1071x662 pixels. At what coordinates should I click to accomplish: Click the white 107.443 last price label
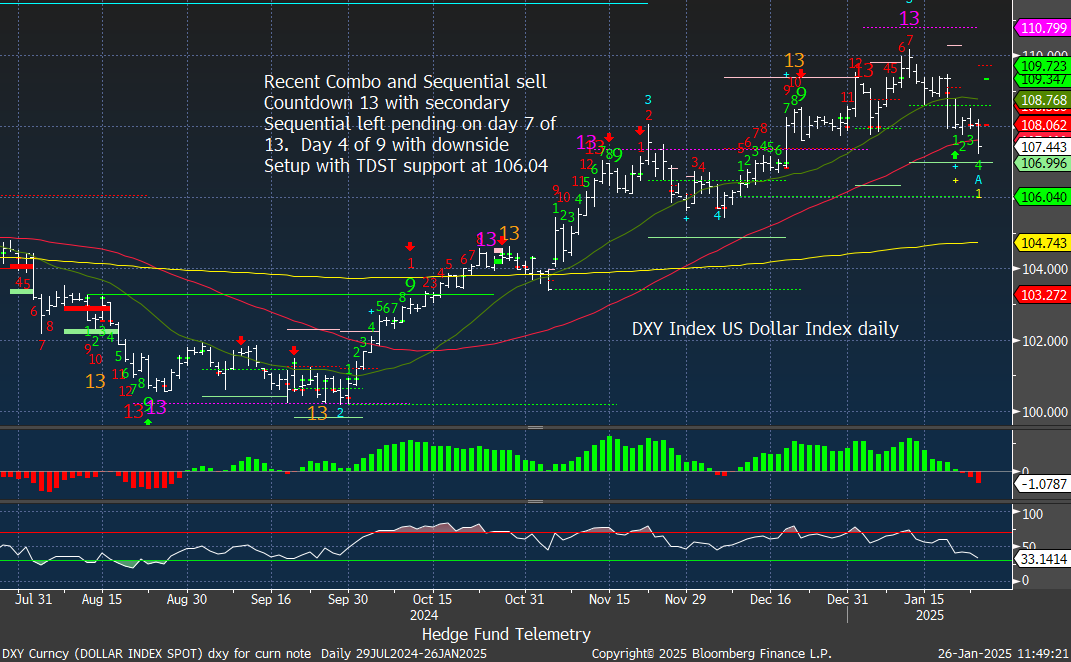point(1042,147)
